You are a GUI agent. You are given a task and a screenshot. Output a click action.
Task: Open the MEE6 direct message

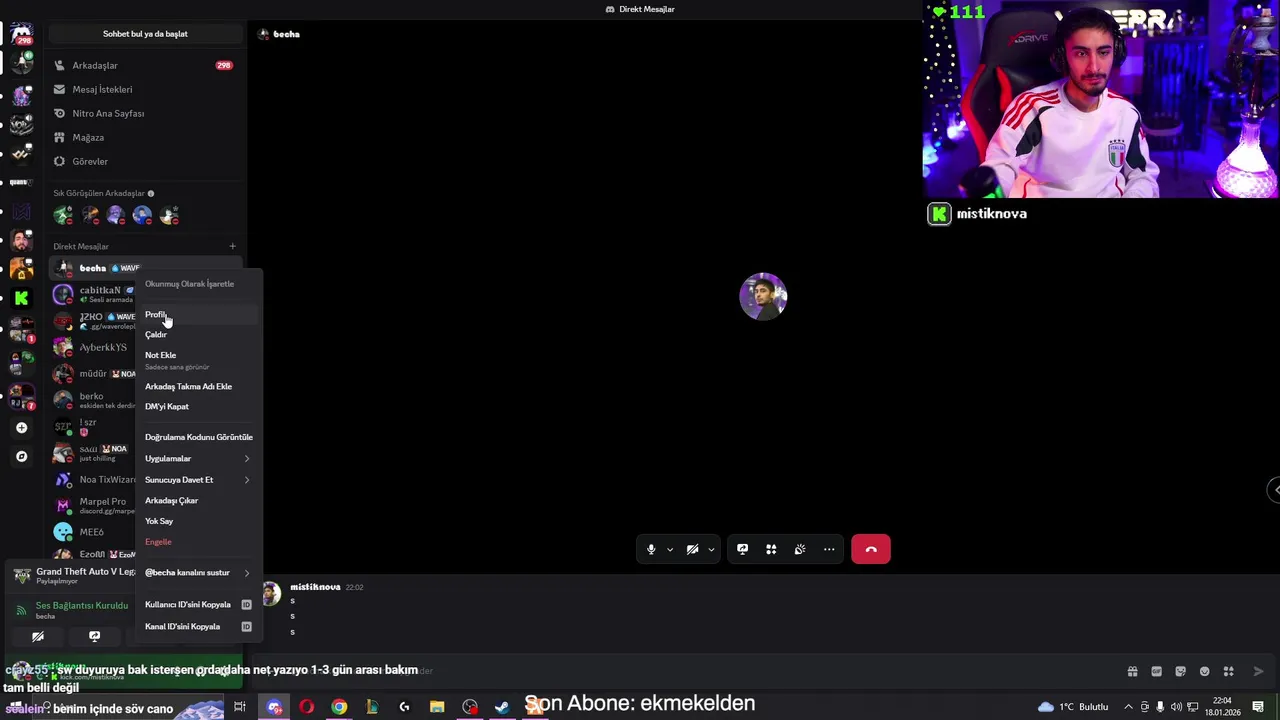pos(93,532)
